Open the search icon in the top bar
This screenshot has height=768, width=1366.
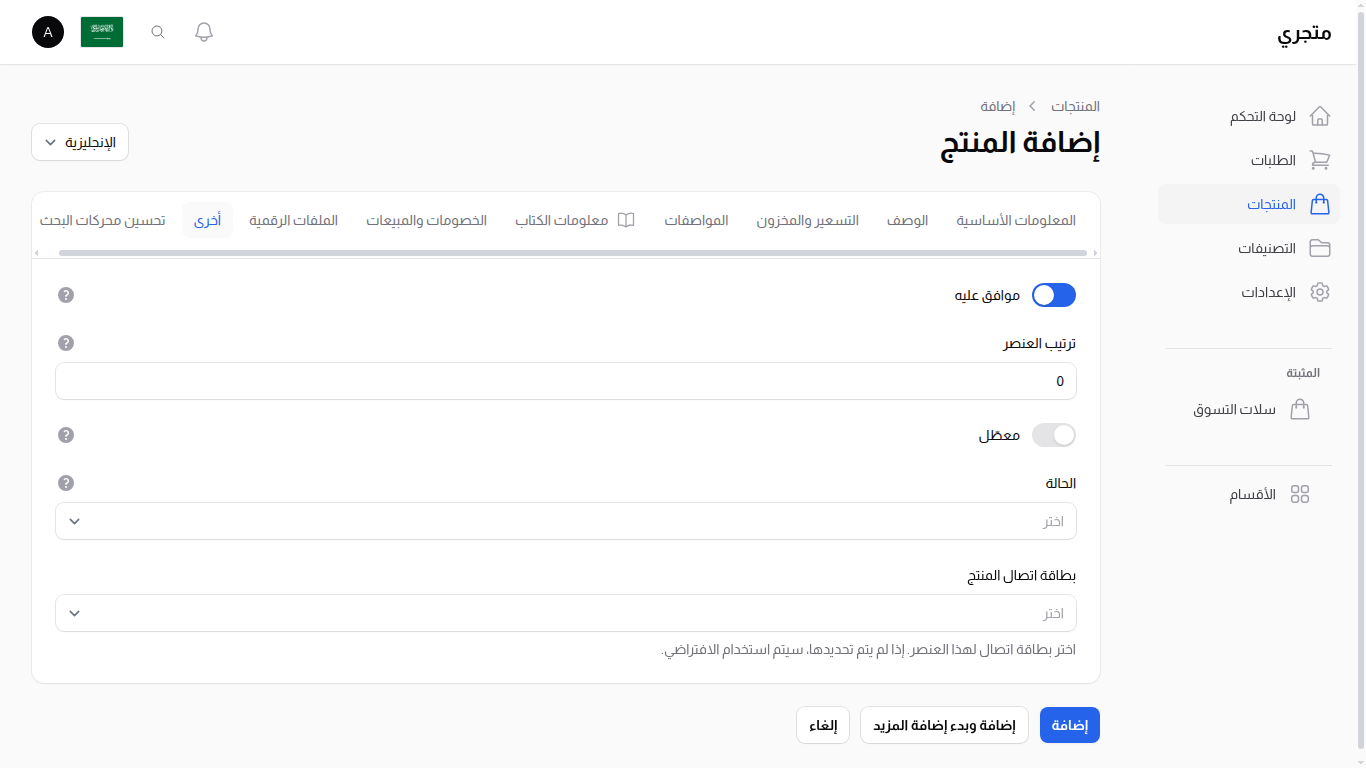click(157, 32)
